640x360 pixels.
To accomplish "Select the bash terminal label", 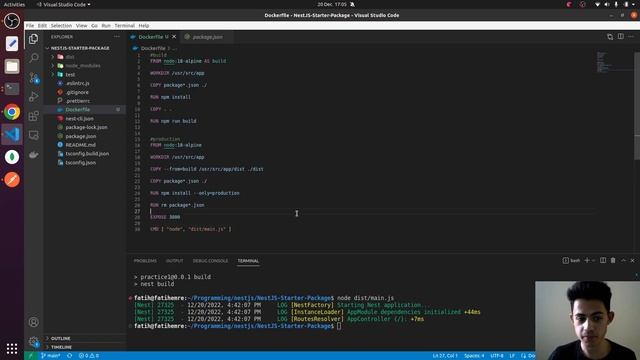I will pyautogui.click(x=571, y=260).
